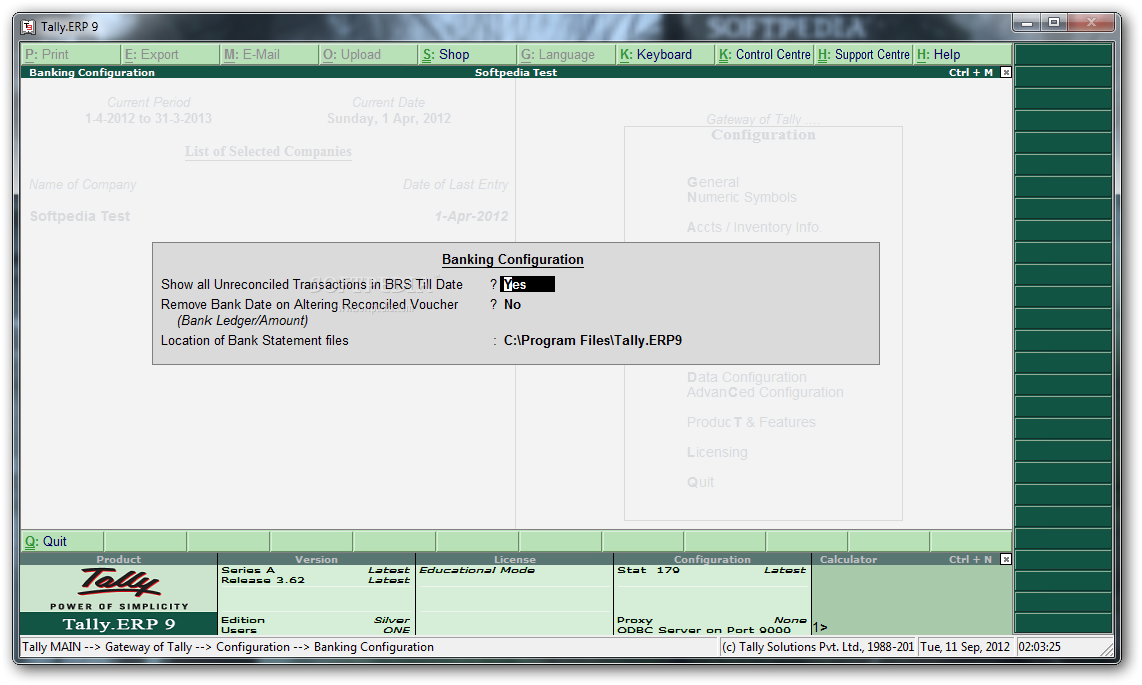
Task: Close the Calculator panel with X
Action: 1006,559
